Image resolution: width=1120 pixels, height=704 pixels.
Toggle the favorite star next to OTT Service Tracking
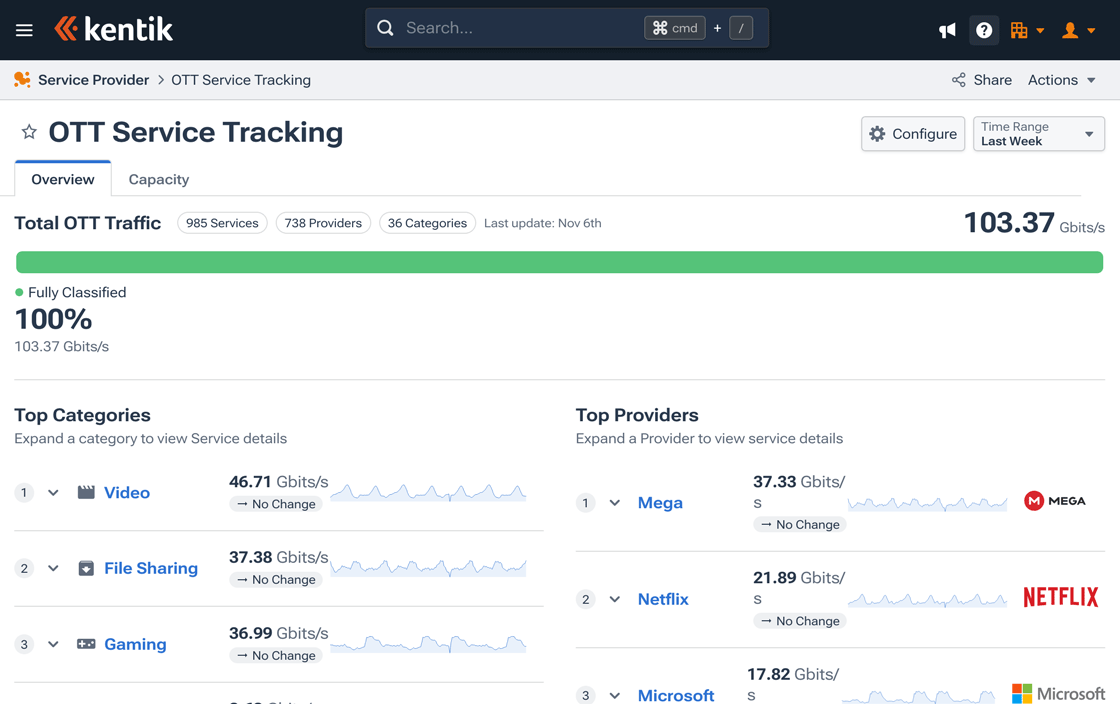click(28, 131)
